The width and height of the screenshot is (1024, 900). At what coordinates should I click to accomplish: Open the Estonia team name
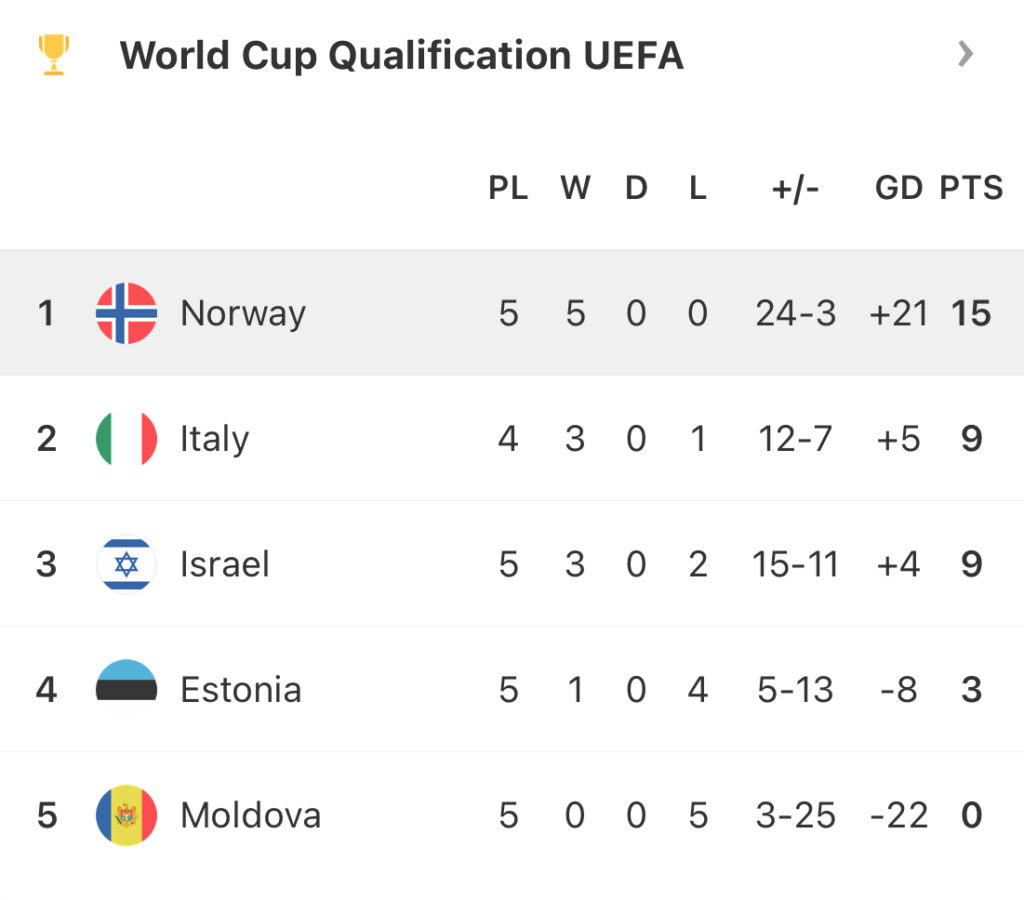(x=241, y=689)
